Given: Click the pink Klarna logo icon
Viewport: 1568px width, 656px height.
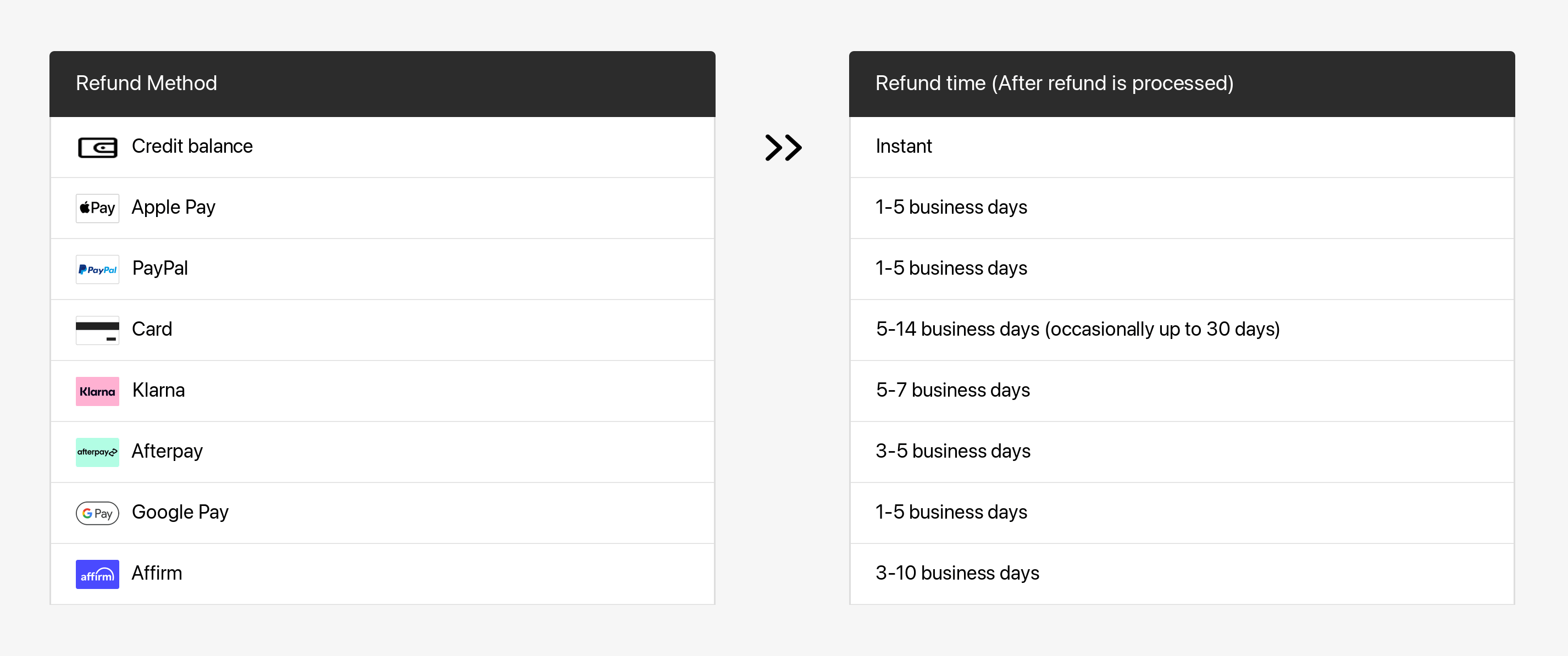Looking at the screenshot, I should tap(97, 391).
